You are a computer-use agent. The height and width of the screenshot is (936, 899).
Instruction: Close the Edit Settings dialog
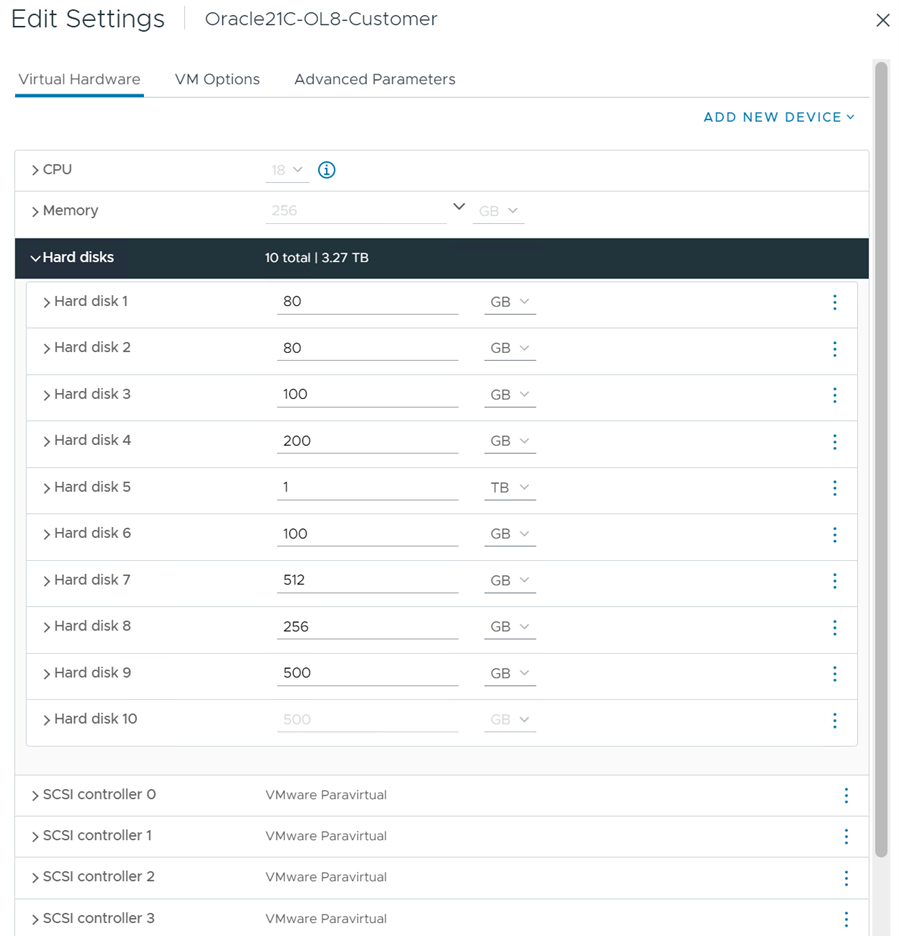tap(882, 20)
